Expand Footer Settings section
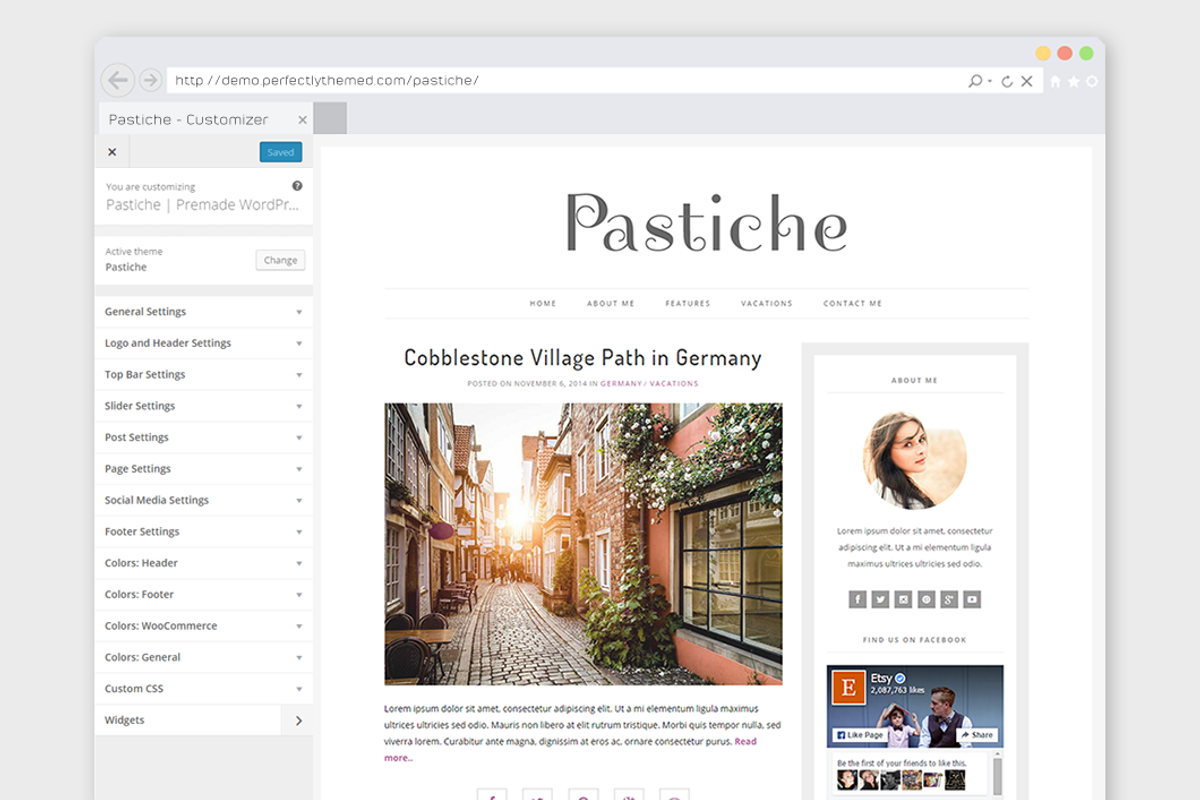Viewport: 1200px width, 800px height. coord(204,532)
